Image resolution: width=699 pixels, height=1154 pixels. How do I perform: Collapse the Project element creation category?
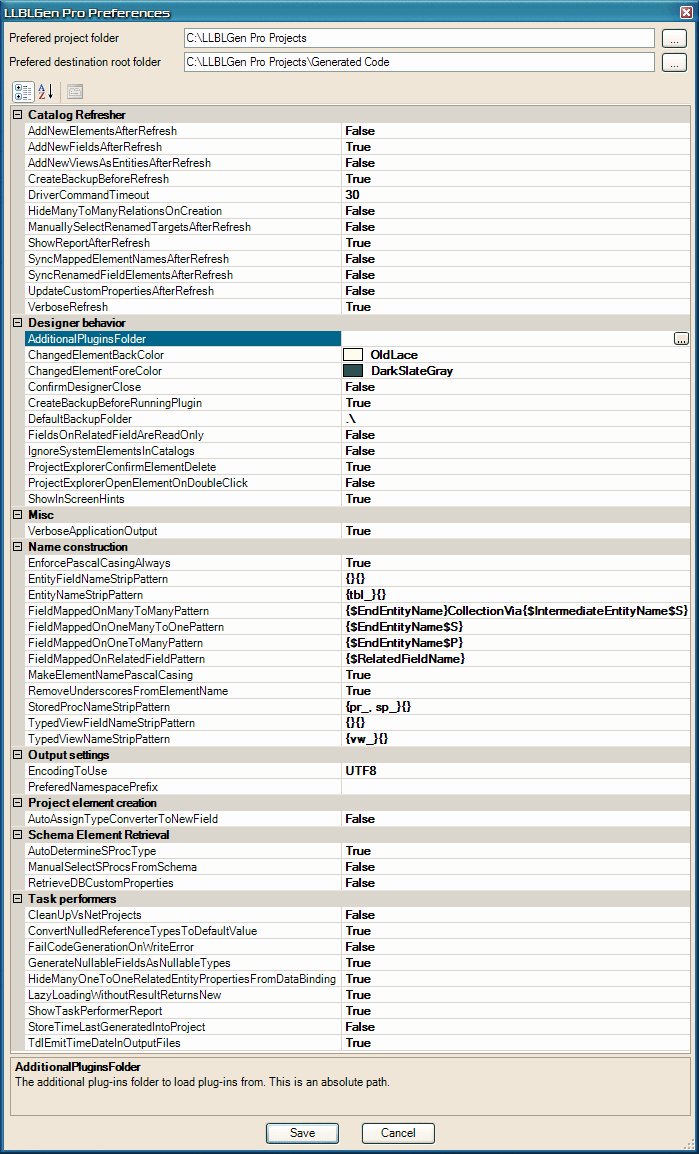tap(18, 803)
